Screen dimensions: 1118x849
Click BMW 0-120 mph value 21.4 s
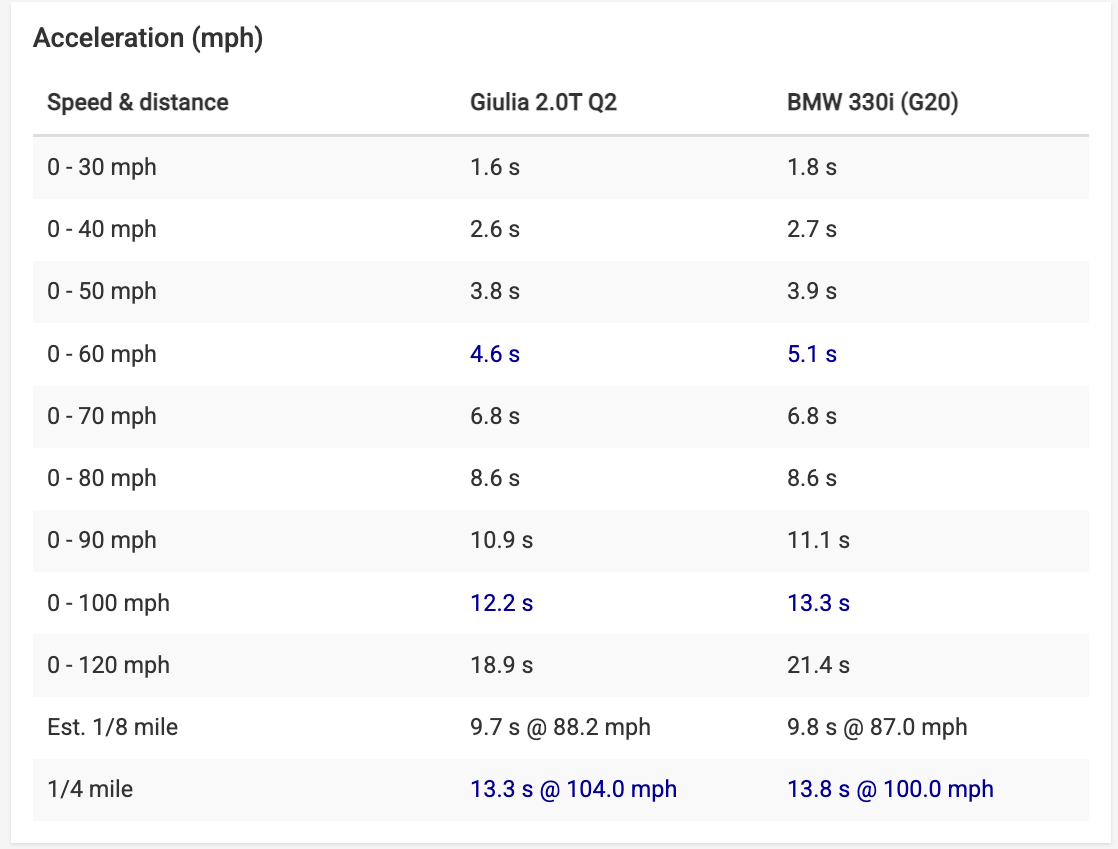[818, 665]
